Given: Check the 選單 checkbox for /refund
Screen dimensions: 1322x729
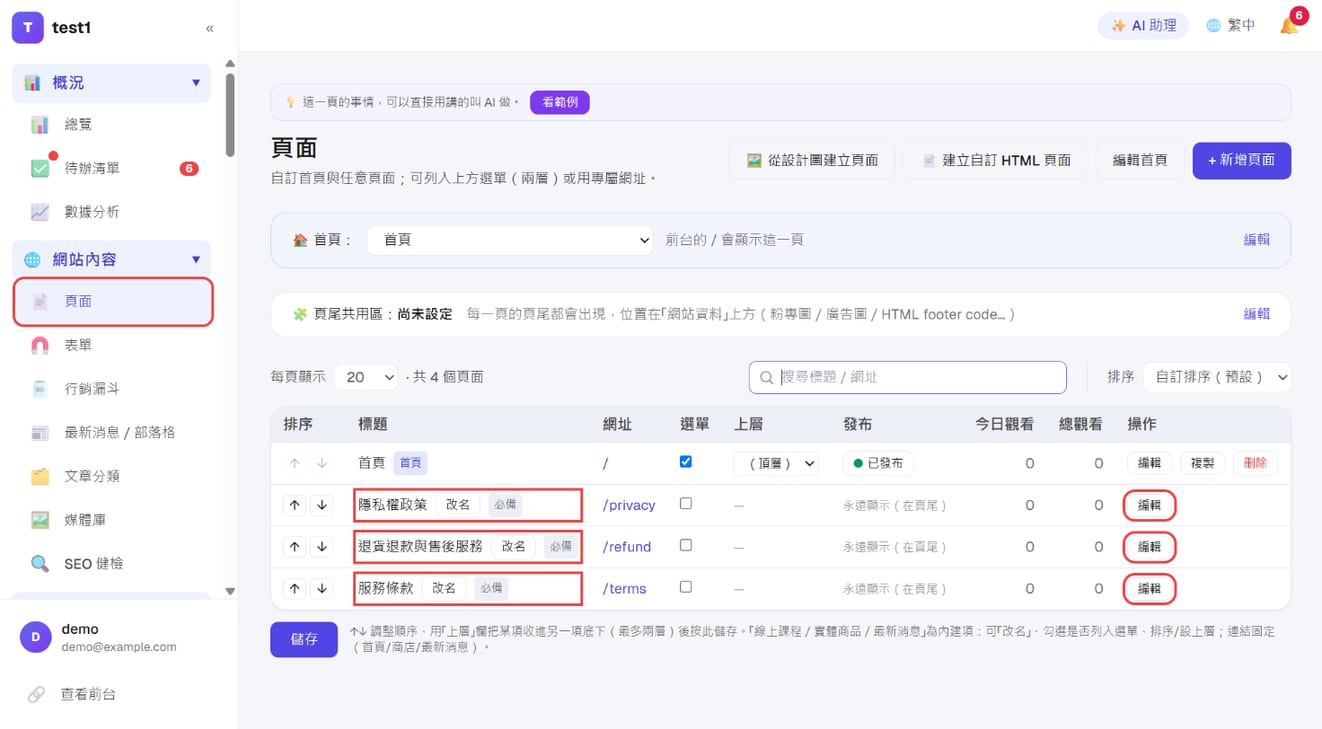Looking at the screenshot, I should pos(685,546).
